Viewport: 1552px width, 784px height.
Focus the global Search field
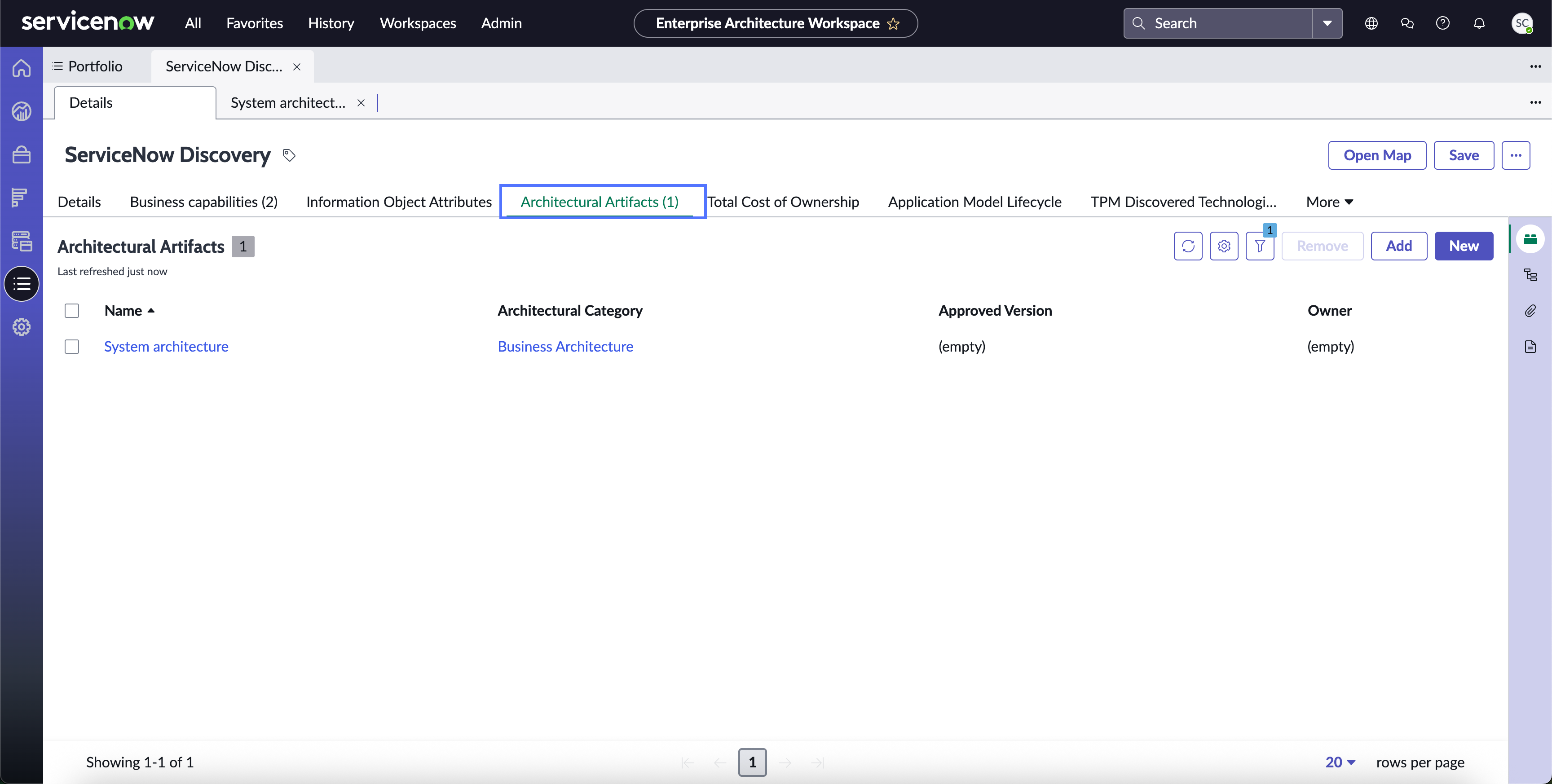pyautogui.click(x=1218, y=23)
